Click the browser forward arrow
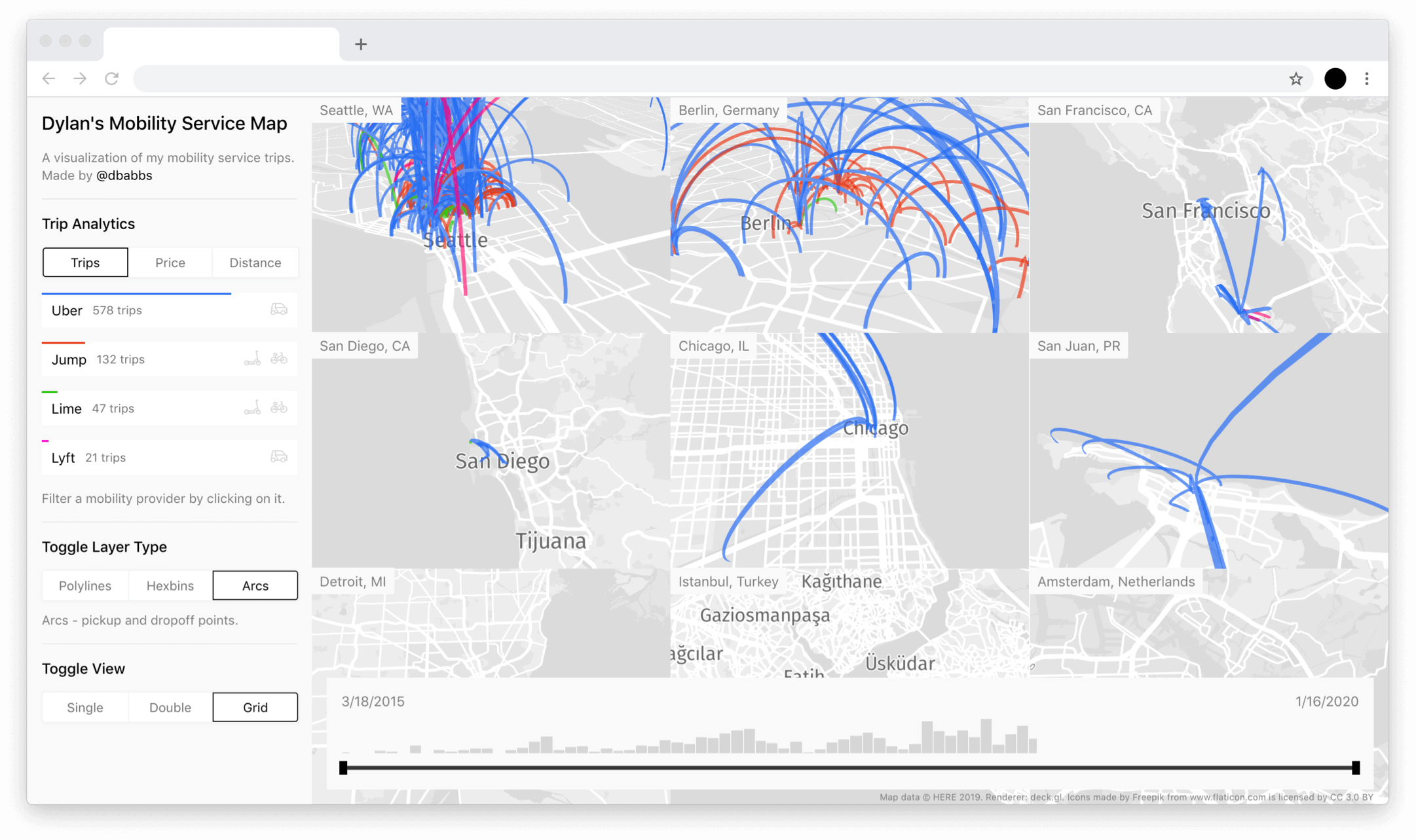Viewport: 1416px width, 840px height. [x=80, y=79]
